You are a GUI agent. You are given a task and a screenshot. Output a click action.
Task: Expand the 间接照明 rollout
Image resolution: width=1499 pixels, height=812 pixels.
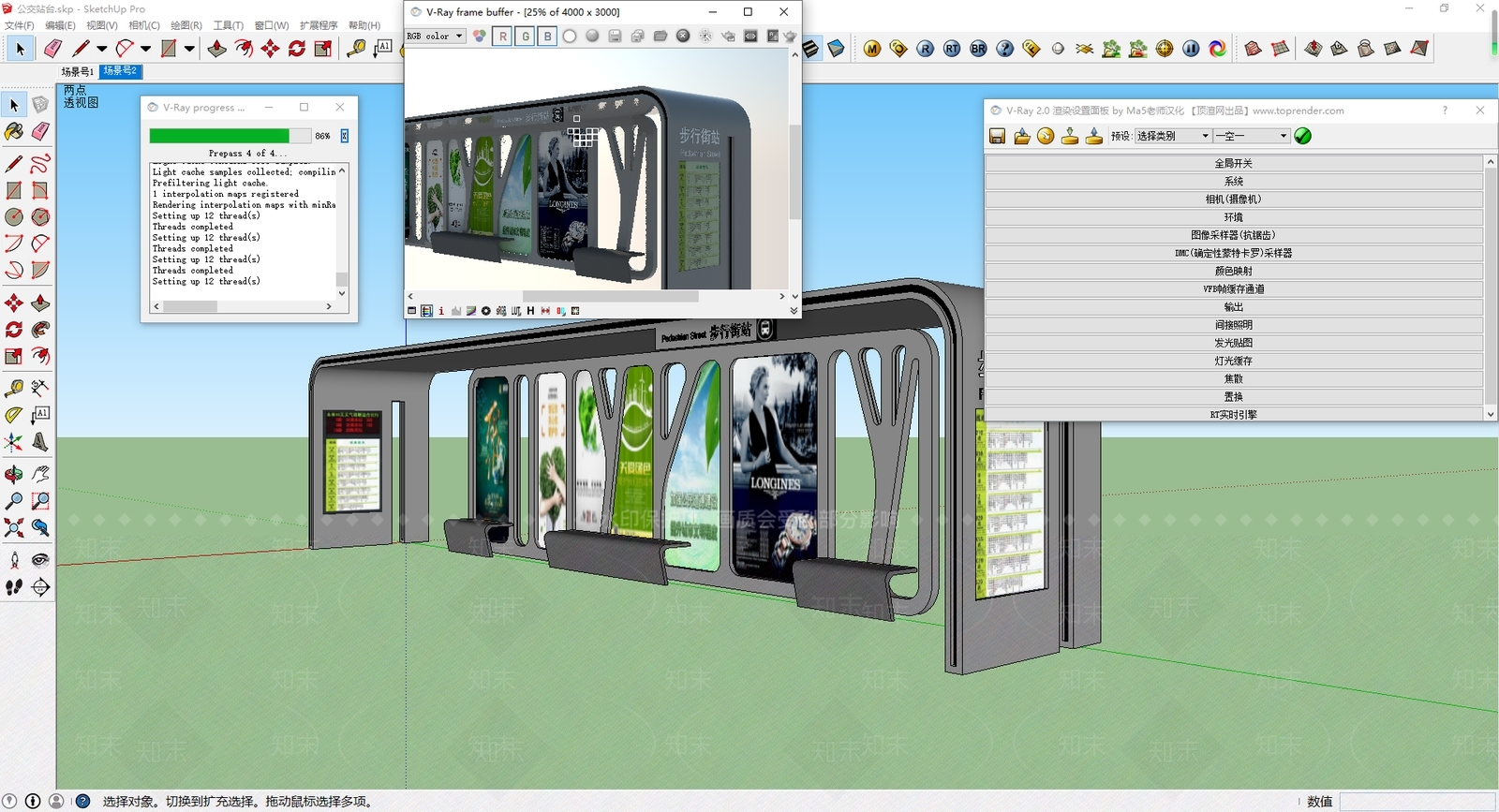click(1233, 325)
